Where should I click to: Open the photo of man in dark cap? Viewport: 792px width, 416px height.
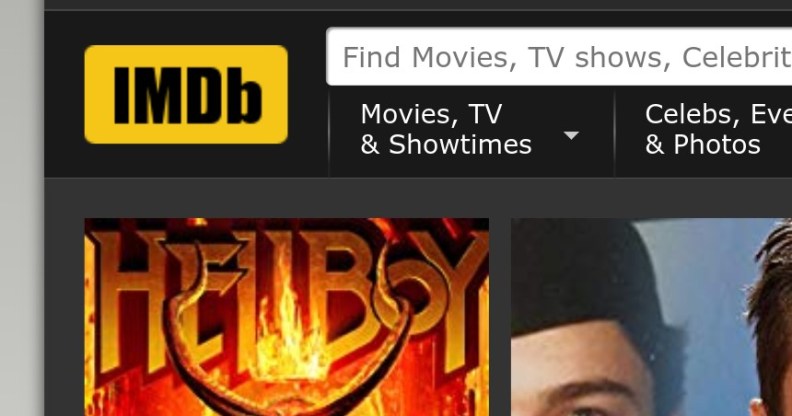(x=652, y=317)
